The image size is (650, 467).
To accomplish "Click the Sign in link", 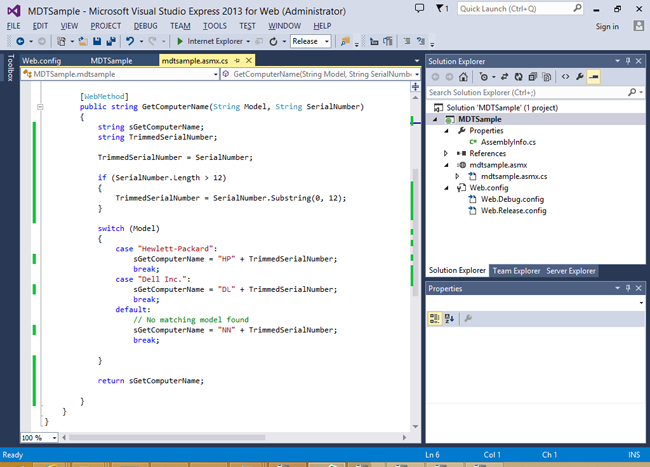I will [x=607, y=27].
